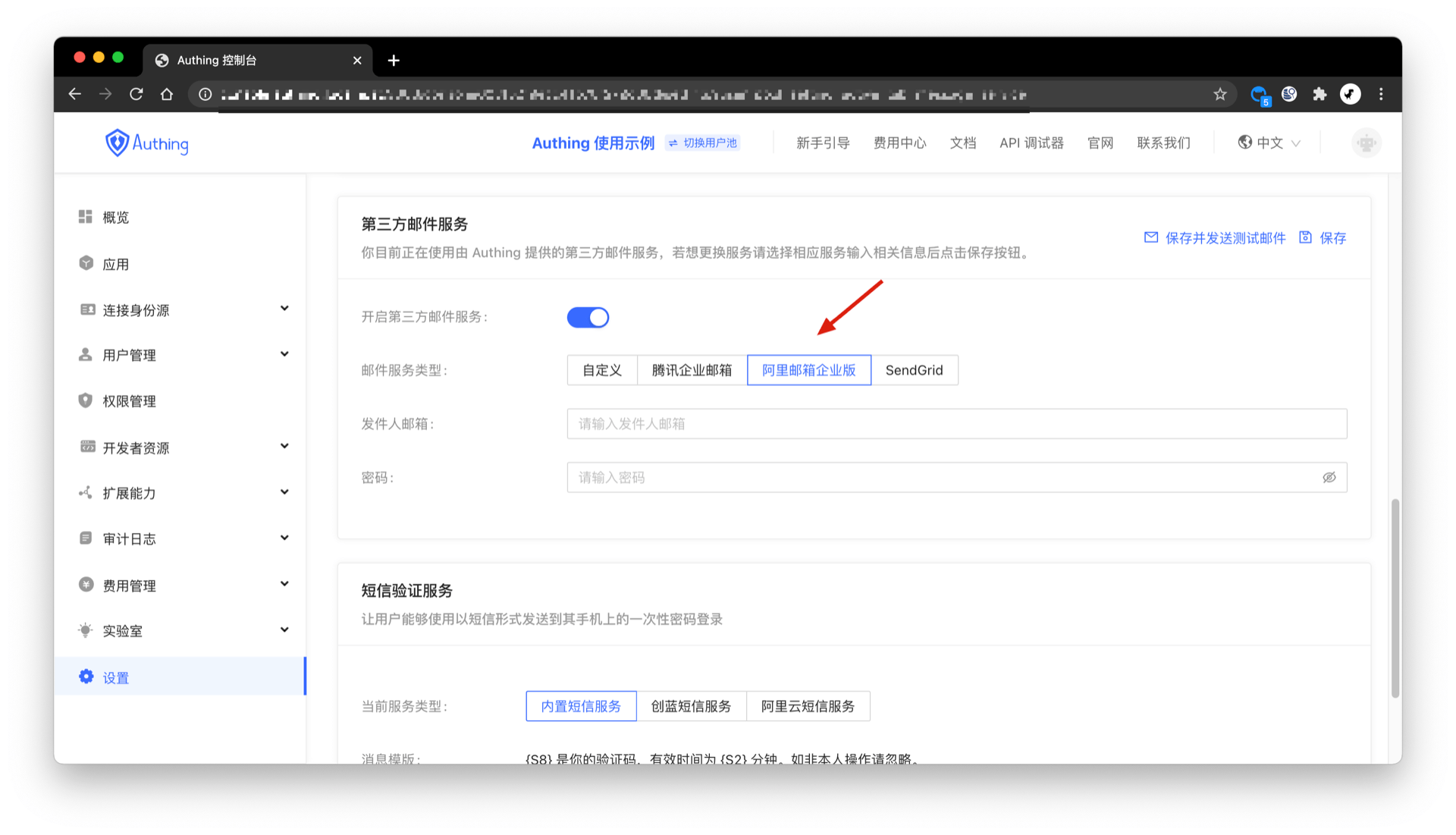Open the browser extensions puzzle icon
The height and width of the screenshot is (835, 1456).
(x=1319, y=94)
